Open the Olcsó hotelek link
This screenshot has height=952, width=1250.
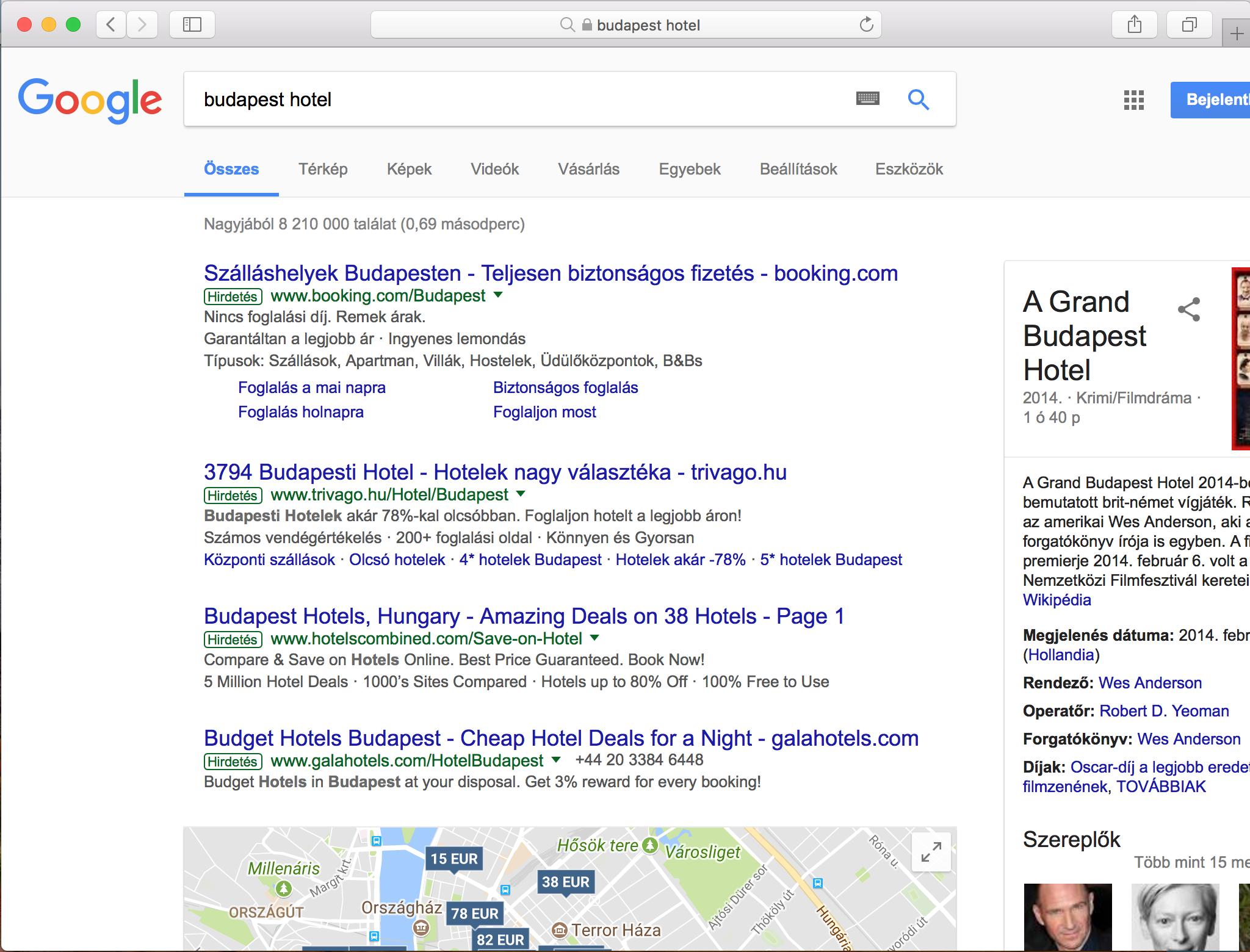coord(397,560)
